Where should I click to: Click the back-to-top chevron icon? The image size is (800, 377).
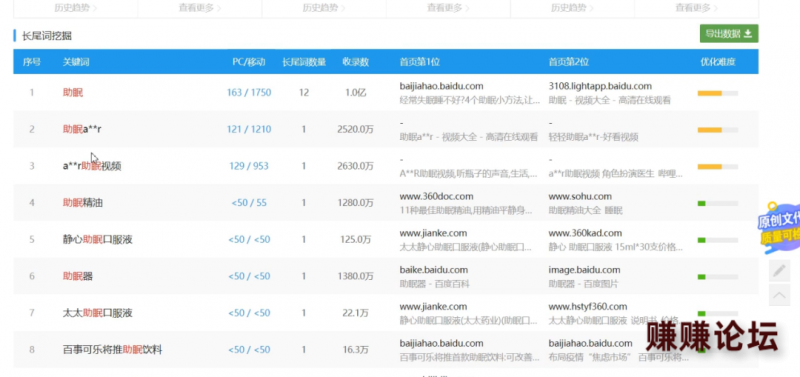[779, 295]
